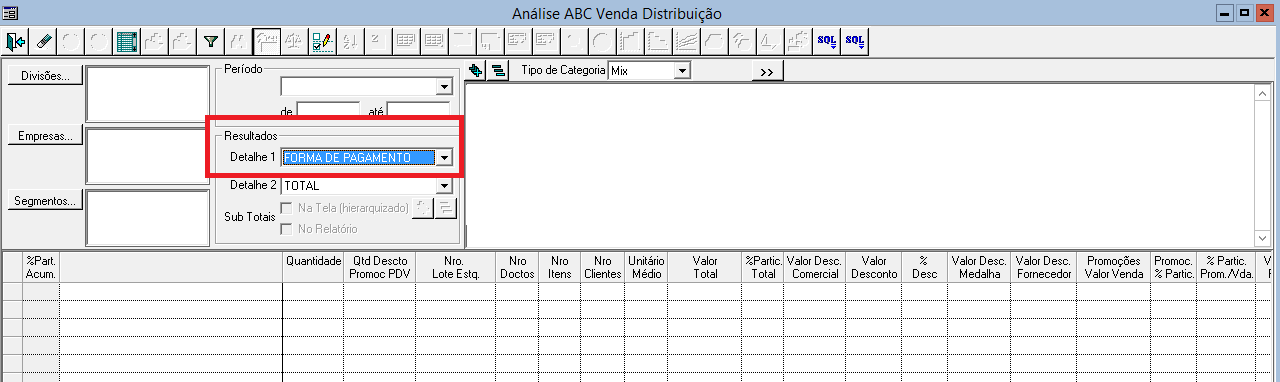Click the multi-line graph toolbar icon

coord(686,41)
